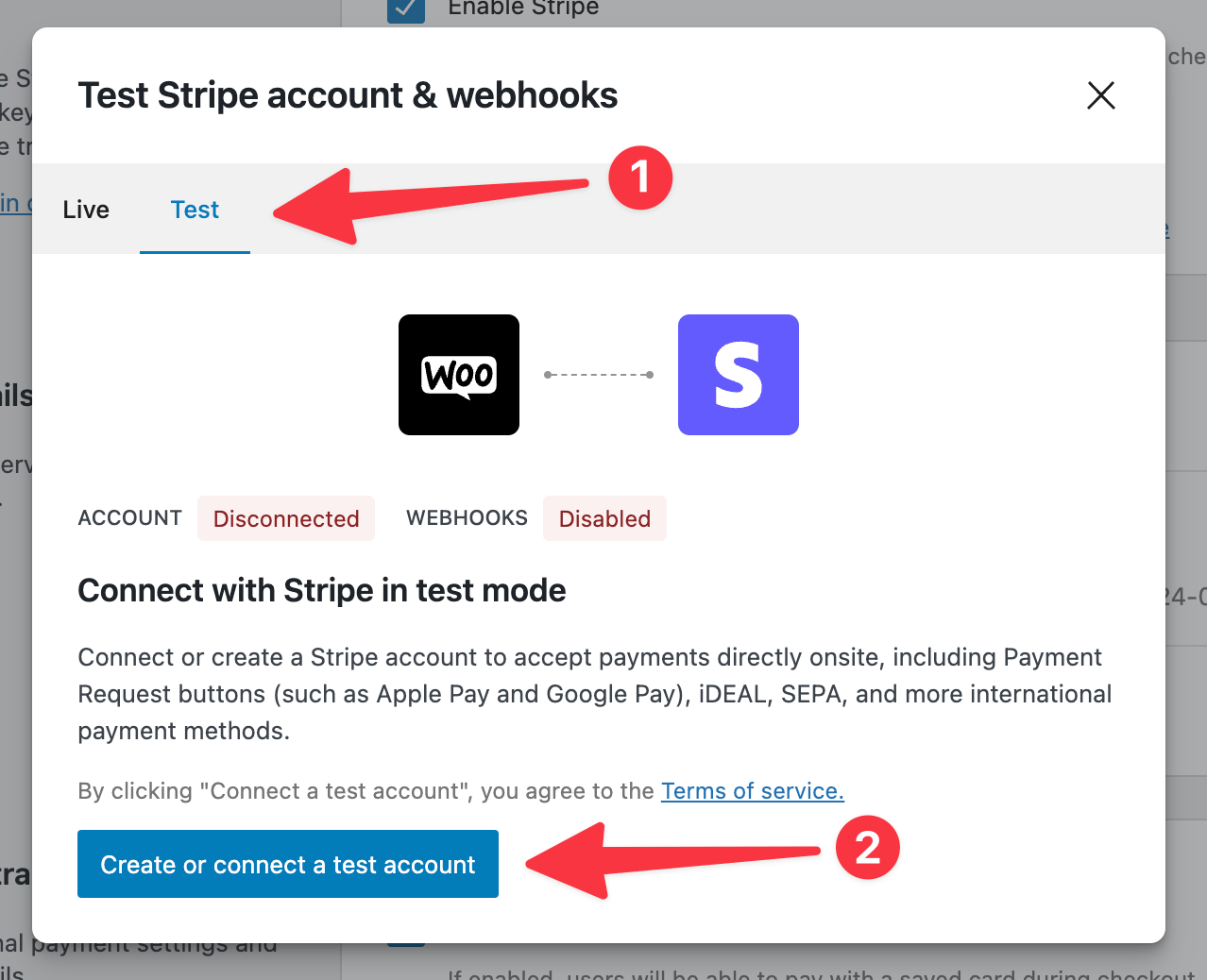Open the Terms of service link
The width and height of the screenshot is (1207, 980).
(x=752, y=791)
